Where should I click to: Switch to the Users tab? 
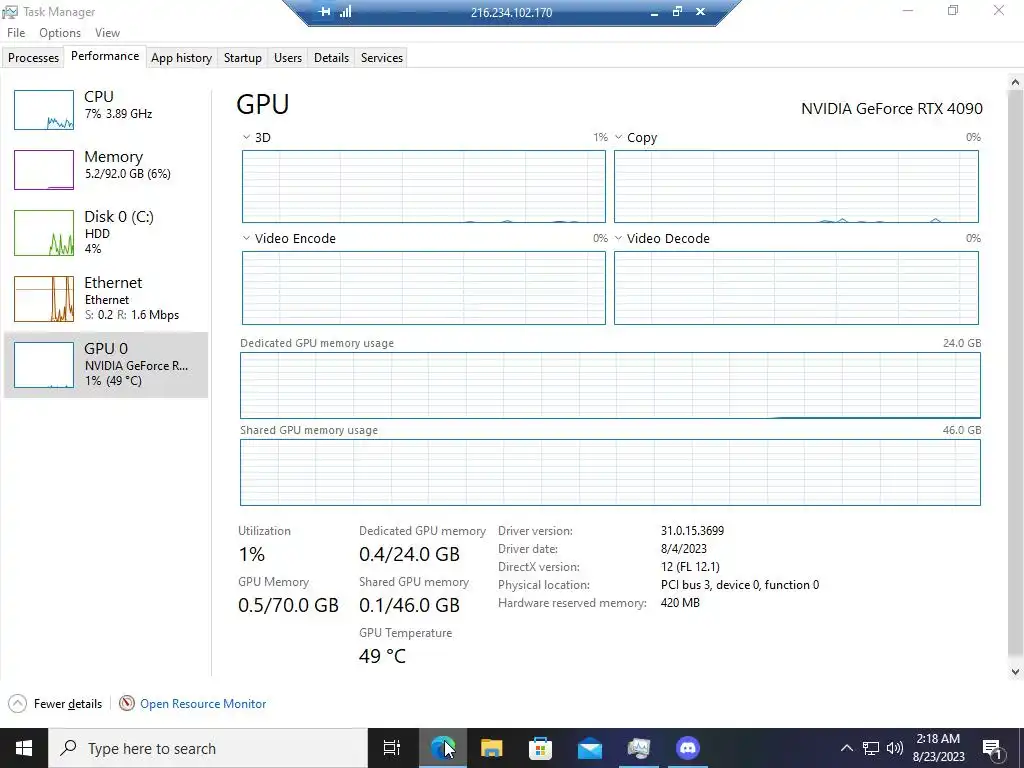point(287,57)
